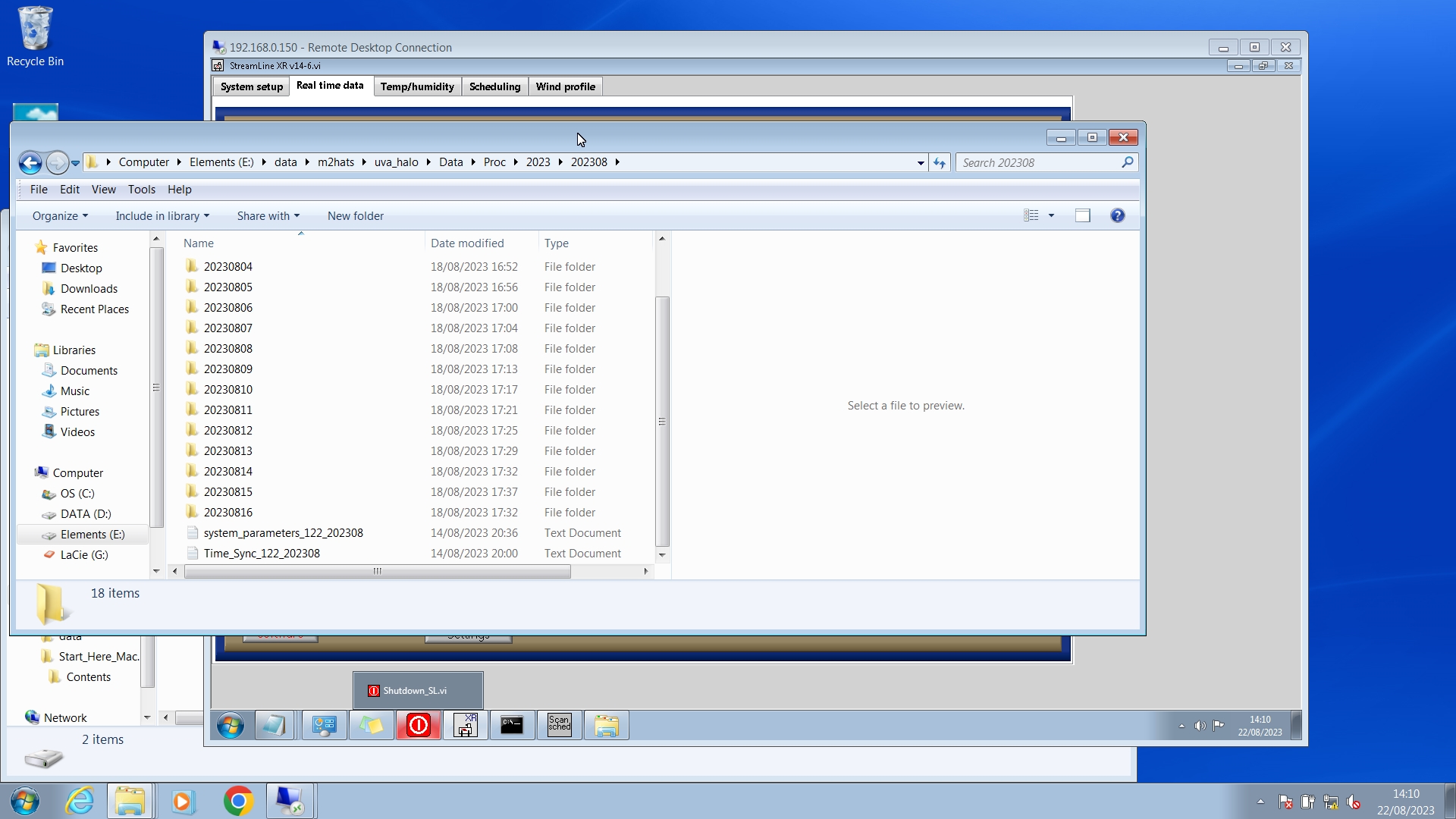
Task: Click in the Search 202308 field
Action: tap(1039, 163)
